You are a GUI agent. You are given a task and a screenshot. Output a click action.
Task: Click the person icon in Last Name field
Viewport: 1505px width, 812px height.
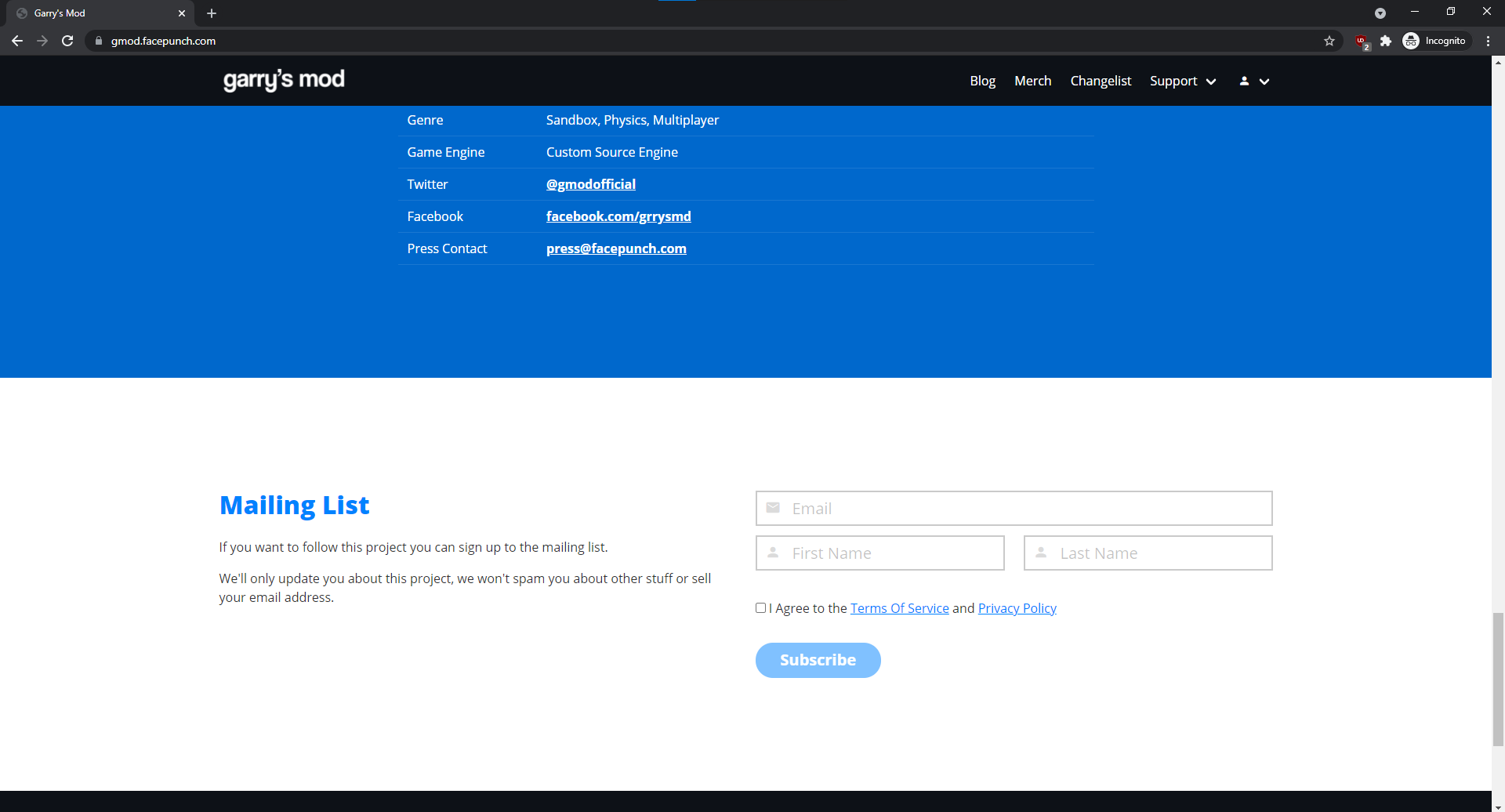(1041, 553)
